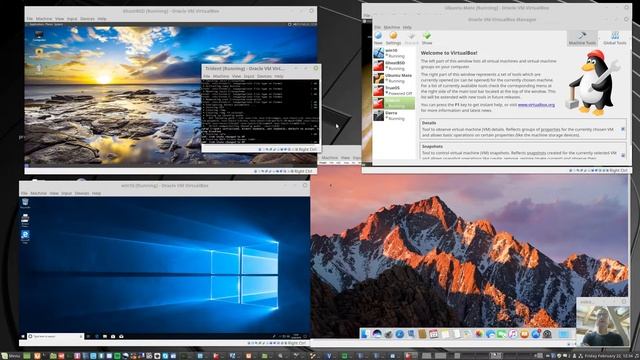
Task: Open Help menu in VirtualBox Manager
Action: (407, 27)
